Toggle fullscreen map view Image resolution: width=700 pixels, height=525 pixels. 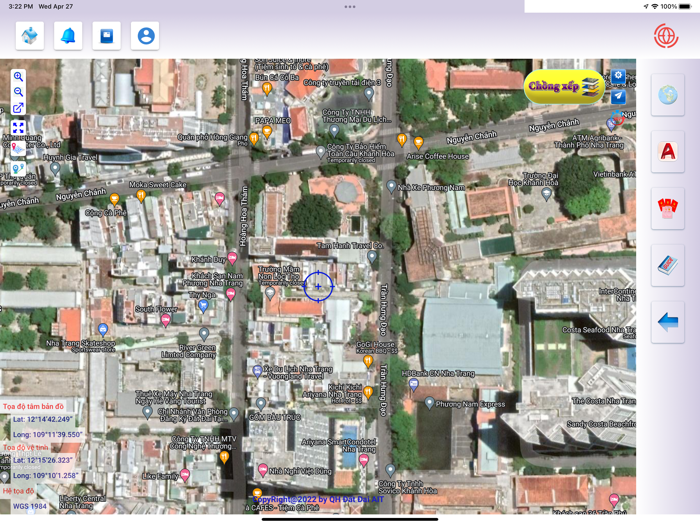pos(18,128)
